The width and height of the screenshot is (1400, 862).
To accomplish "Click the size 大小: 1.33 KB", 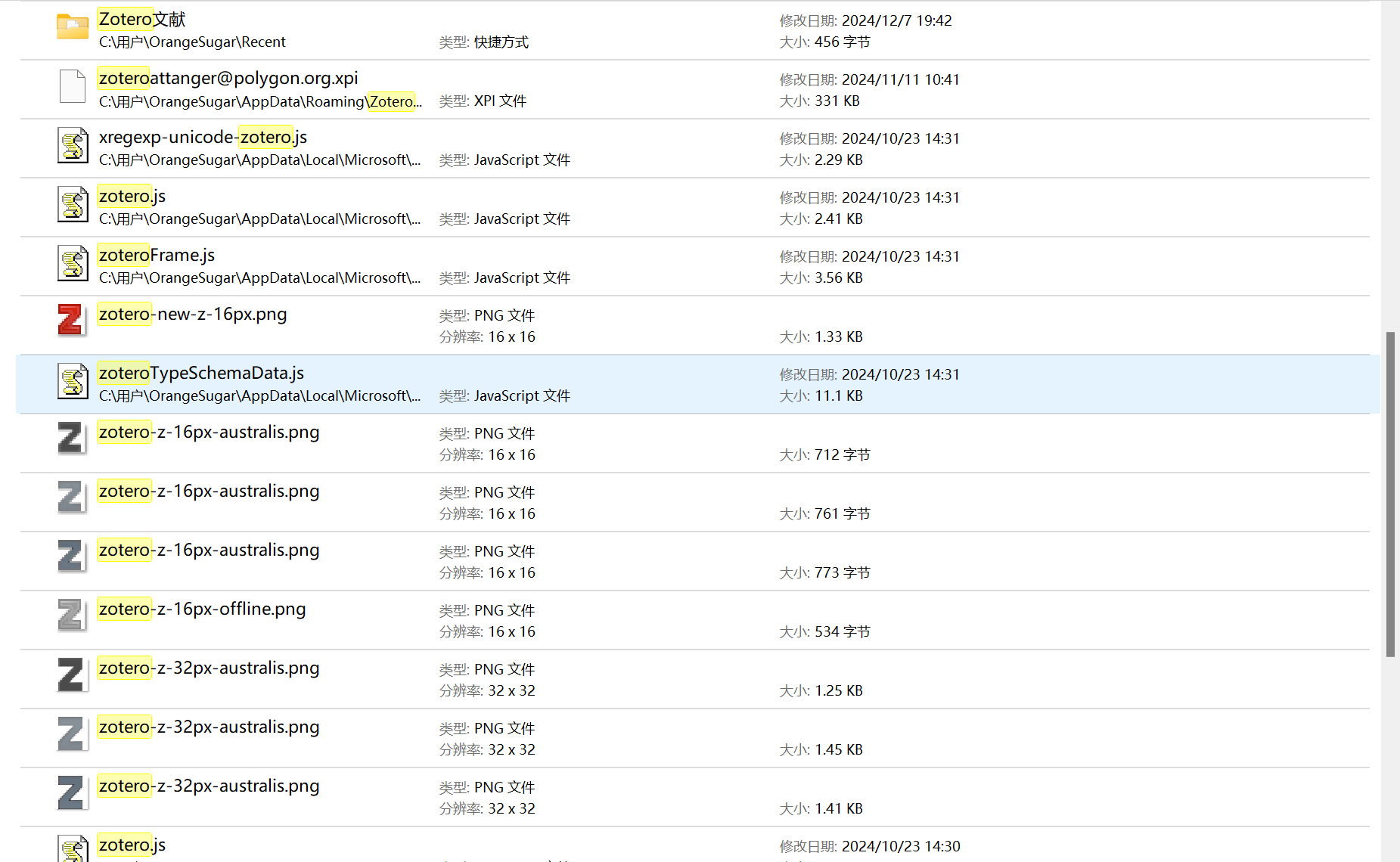I will pyautogui.click(x=821, y=337).
